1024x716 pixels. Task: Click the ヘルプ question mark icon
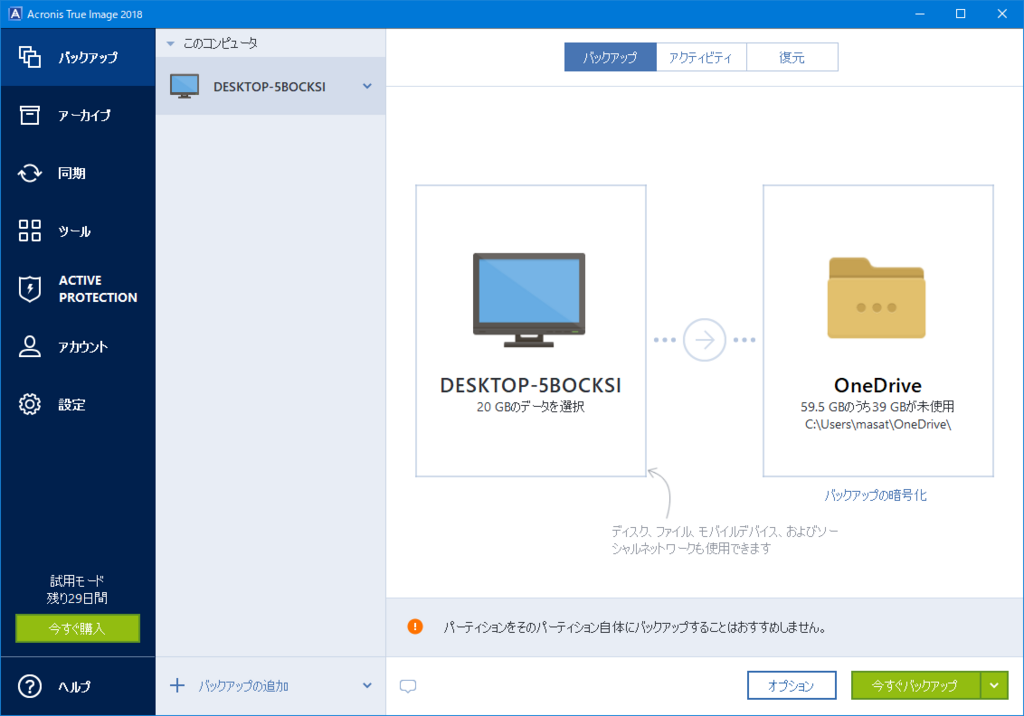click(x=29, y=686)
